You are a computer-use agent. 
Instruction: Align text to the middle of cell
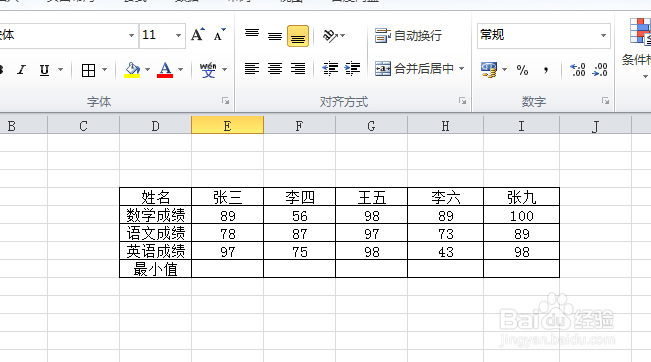274,36
